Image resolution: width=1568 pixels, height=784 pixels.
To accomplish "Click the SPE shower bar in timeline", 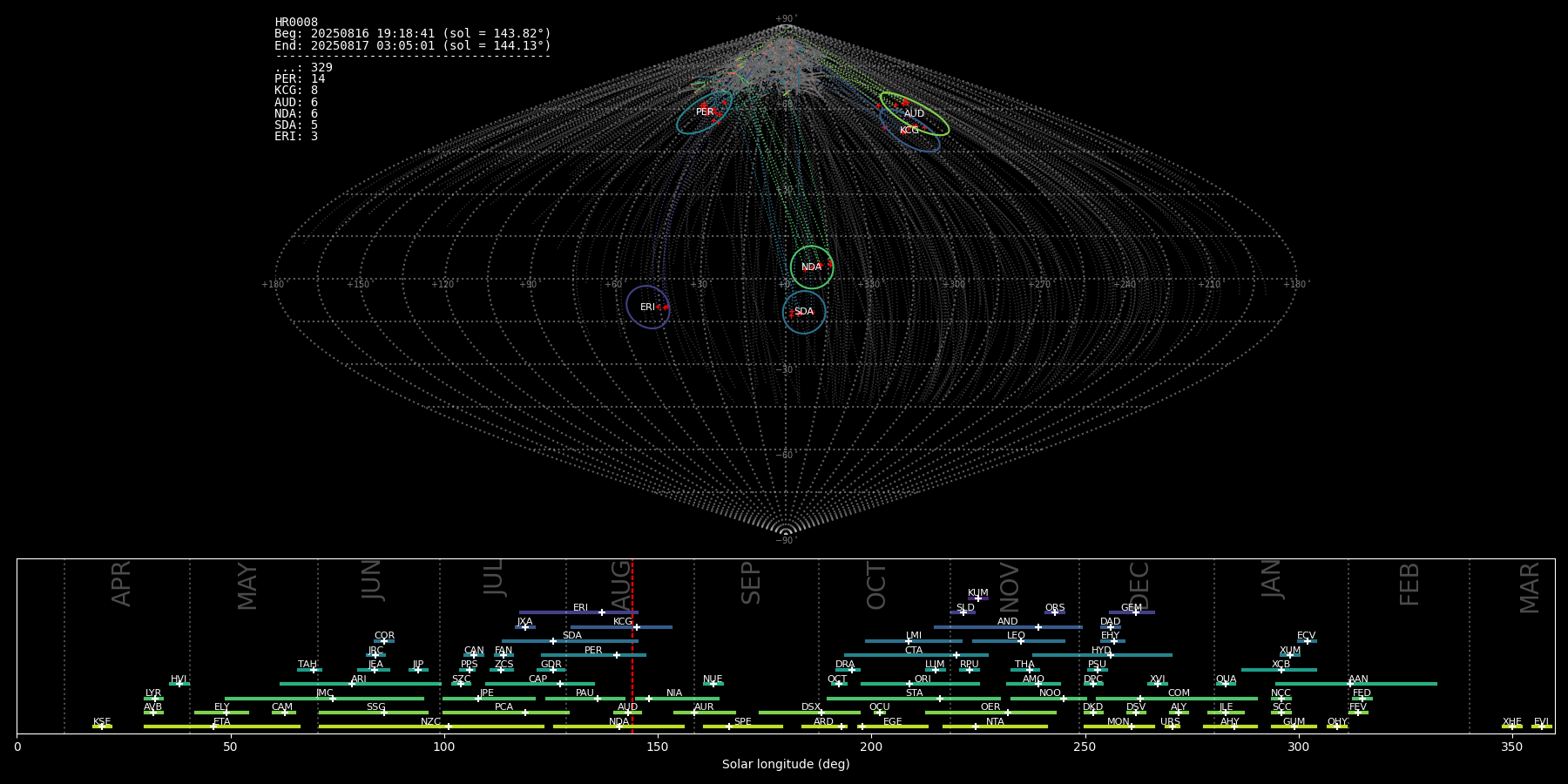I will tap(743, 727).
